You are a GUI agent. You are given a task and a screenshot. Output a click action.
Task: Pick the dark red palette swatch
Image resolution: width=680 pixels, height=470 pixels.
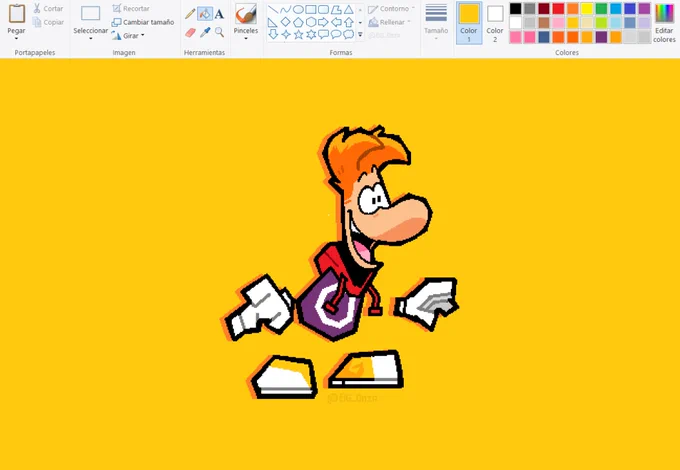tap(544, 8)
